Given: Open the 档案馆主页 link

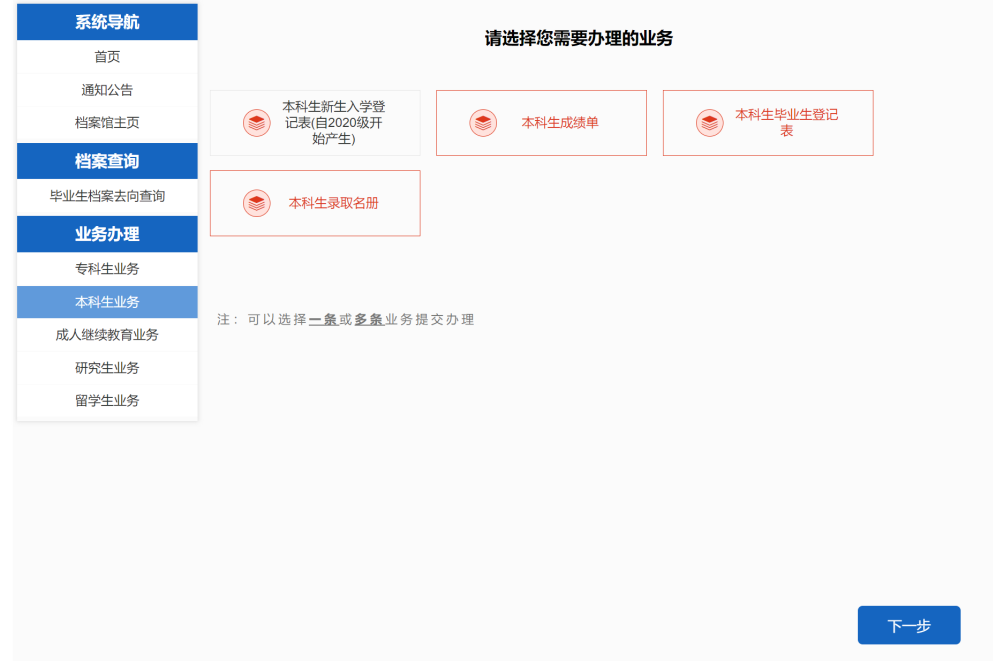Looking at the screenshot, I should point(107,123).
